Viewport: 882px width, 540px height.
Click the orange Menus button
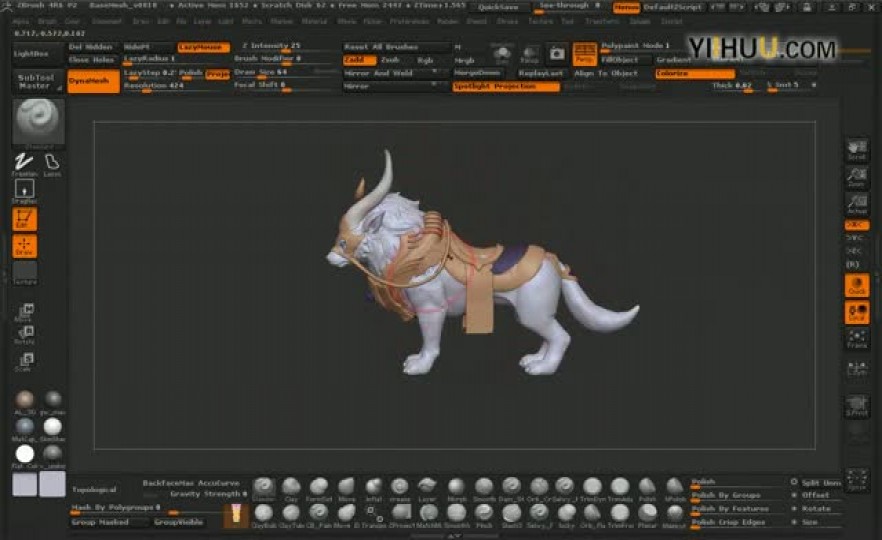[x=626, y=7]
